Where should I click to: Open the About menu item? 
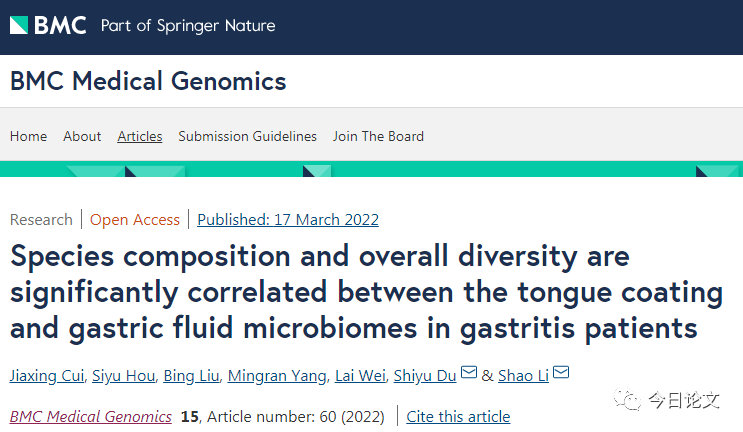pos(82,136)
